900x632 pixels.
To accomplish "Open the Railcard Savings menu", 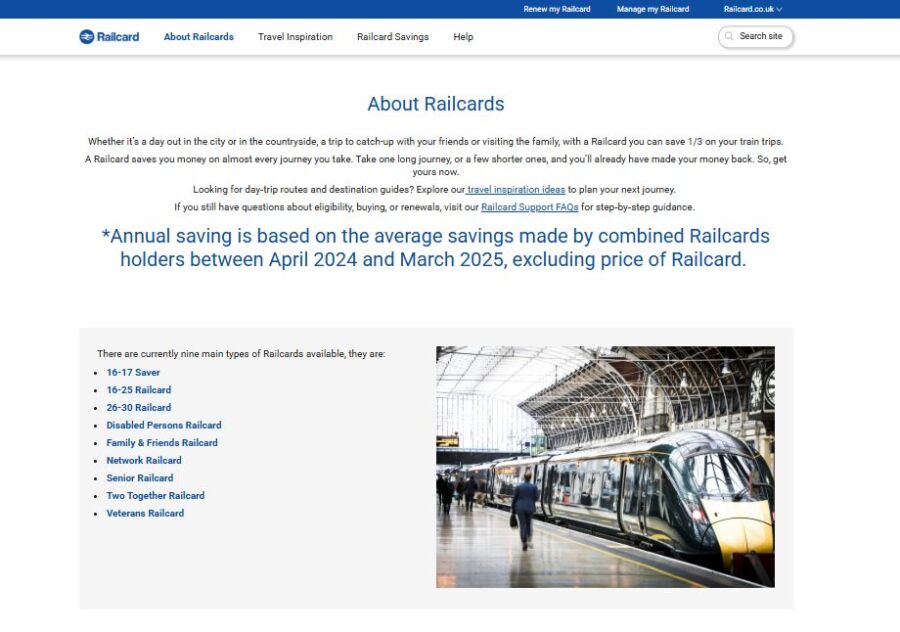I will coord(393,37).
